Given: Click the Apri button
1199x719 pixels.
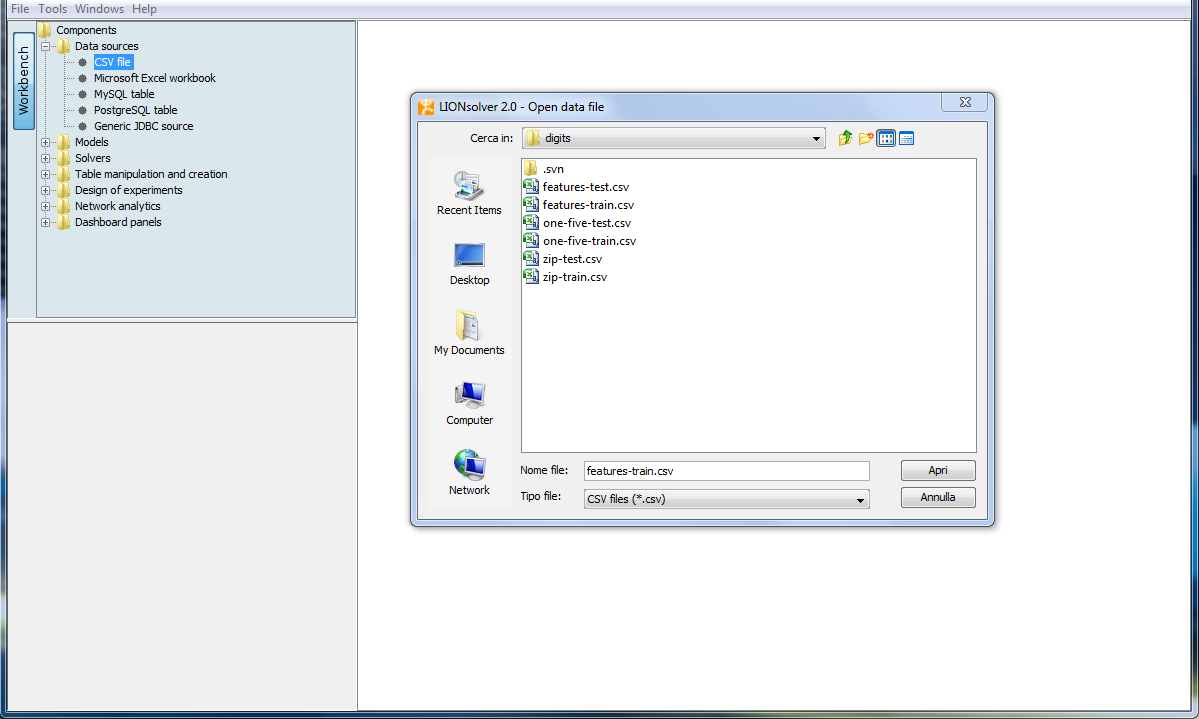Looking at the screenshot, I should [937, 470].
